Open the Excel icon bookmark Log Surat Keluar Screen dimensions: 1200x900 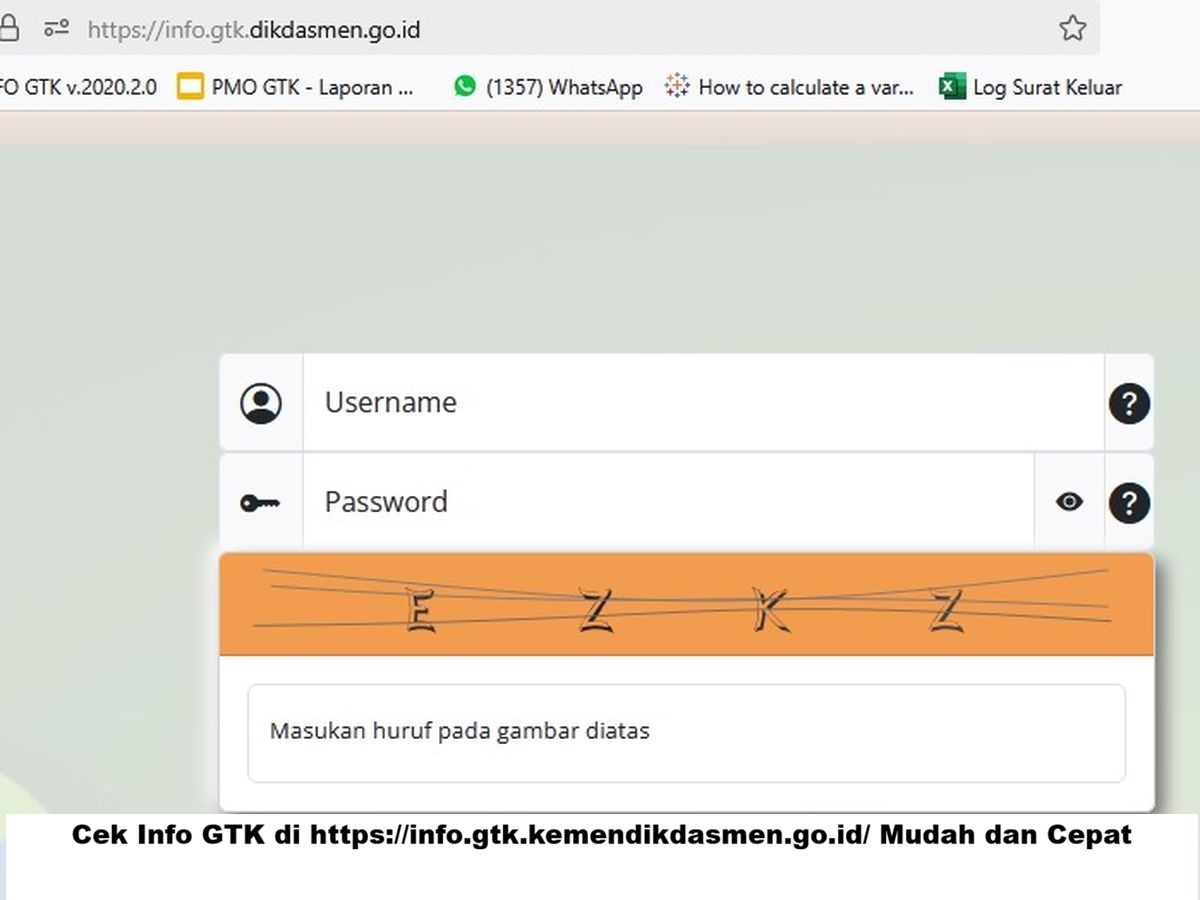coord(951,87)
